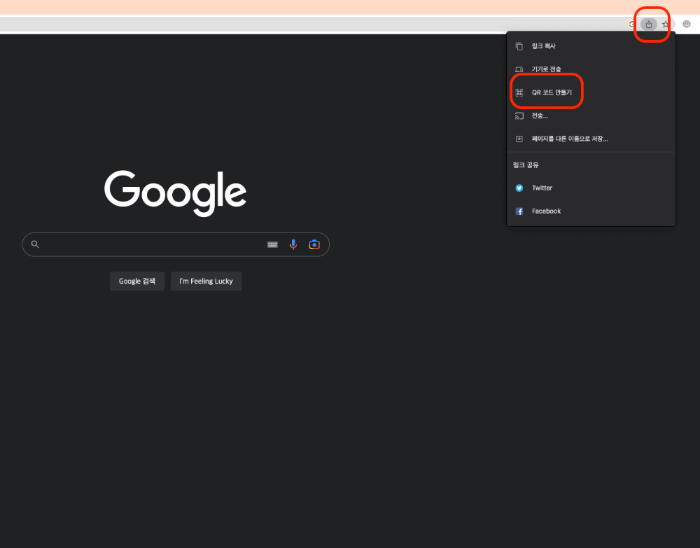The height and width of the screenshot is (548, 700).
Task: Select 전송... (cast) menu item
Action: 591,116
